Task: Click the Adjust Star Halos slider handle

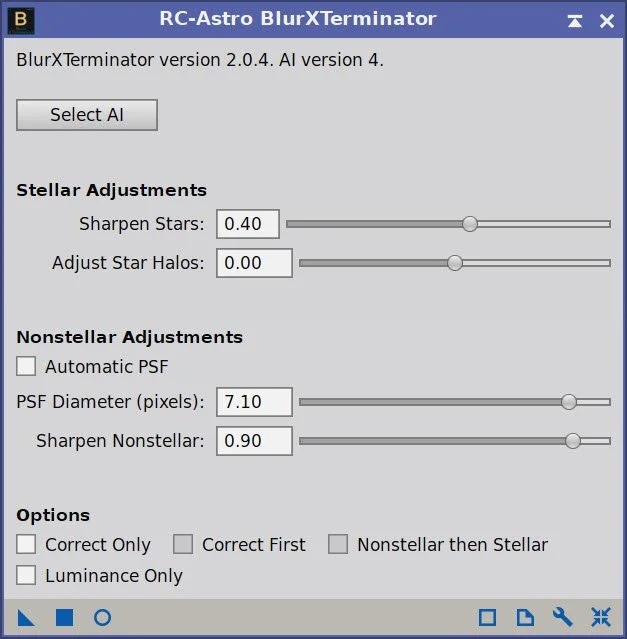Action: (455, 263)
